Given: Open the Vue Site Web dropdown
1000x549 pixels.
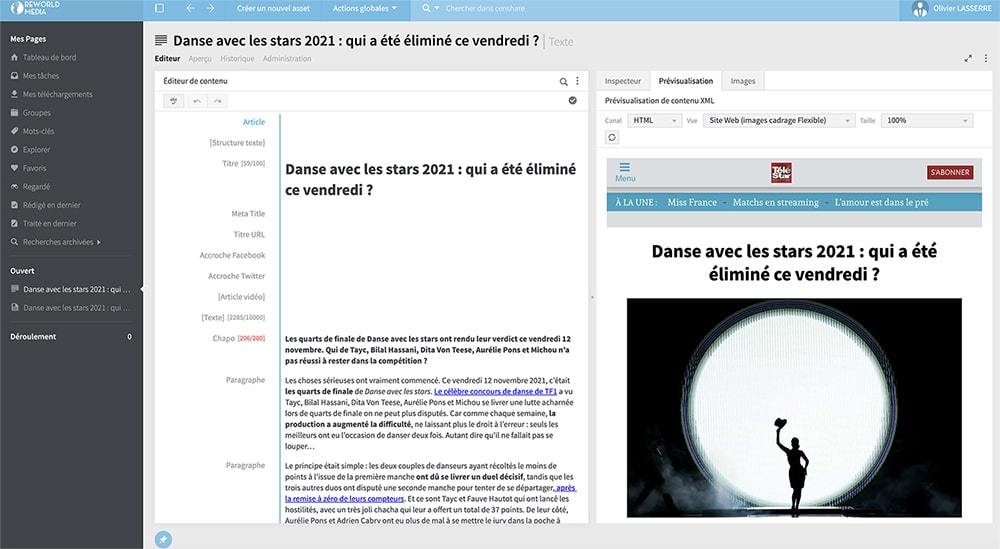Looking at the screenshot, I should pyautogui.click(x=779, y=121).
